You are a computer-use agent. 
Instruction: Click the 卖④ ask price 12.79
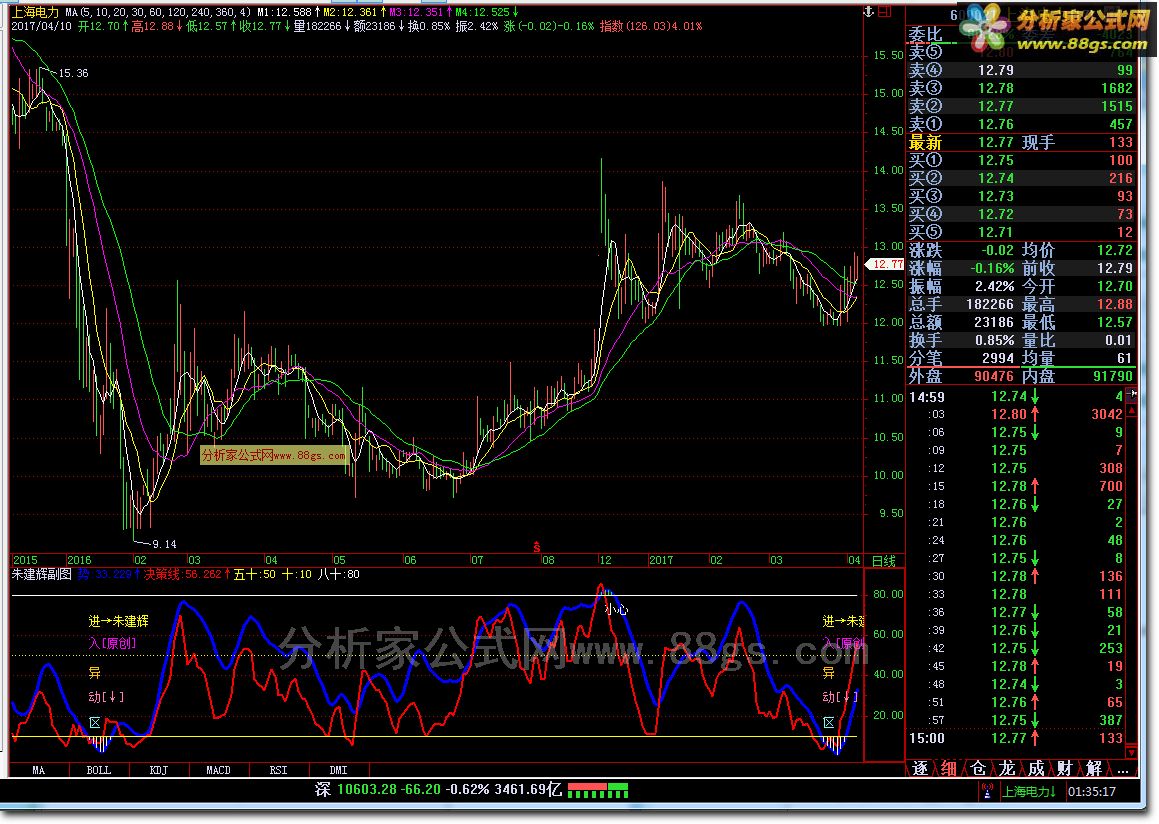[x=996, y=70]
